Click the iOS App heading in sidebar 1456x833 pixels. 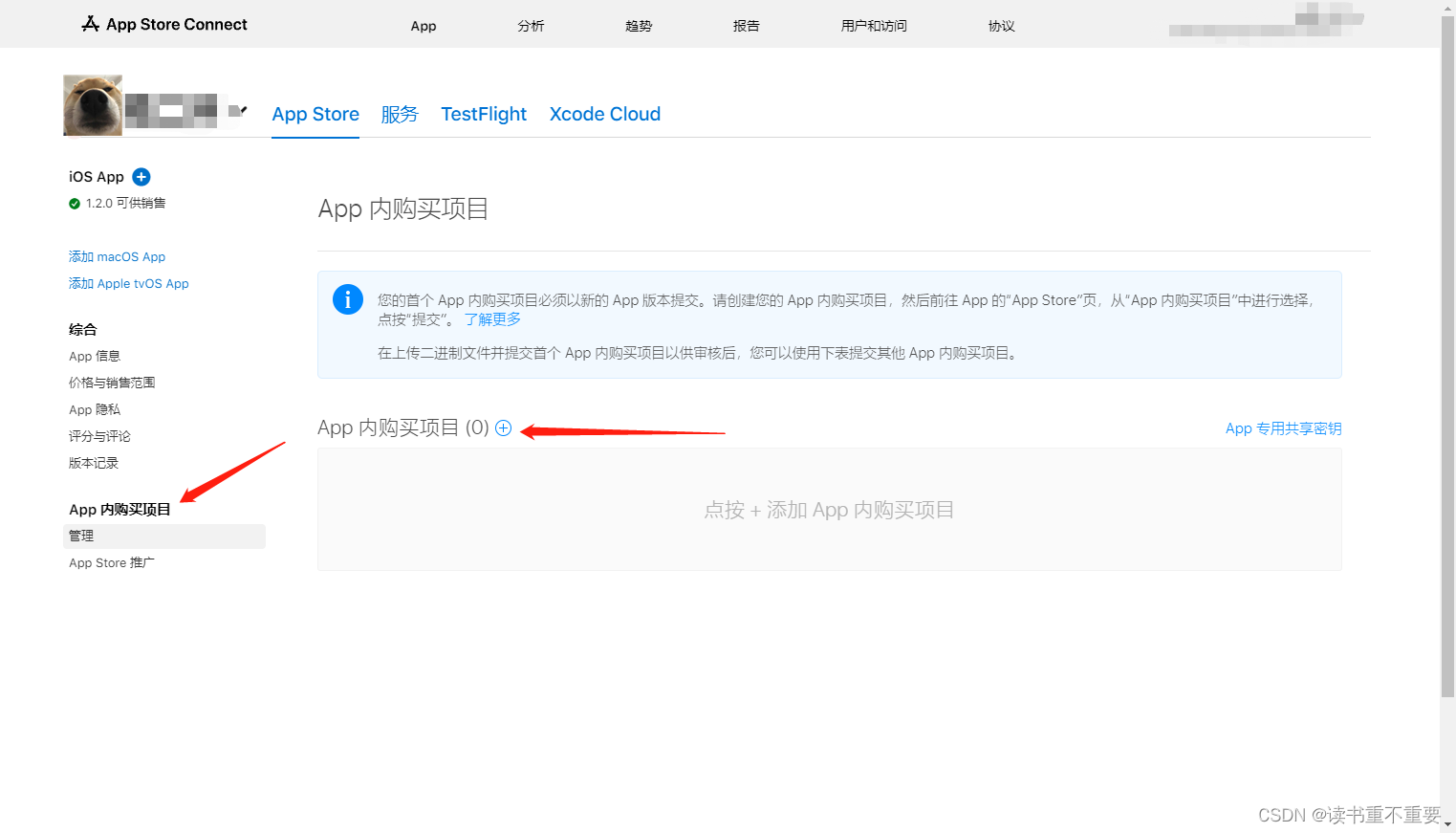pos(97,177)
